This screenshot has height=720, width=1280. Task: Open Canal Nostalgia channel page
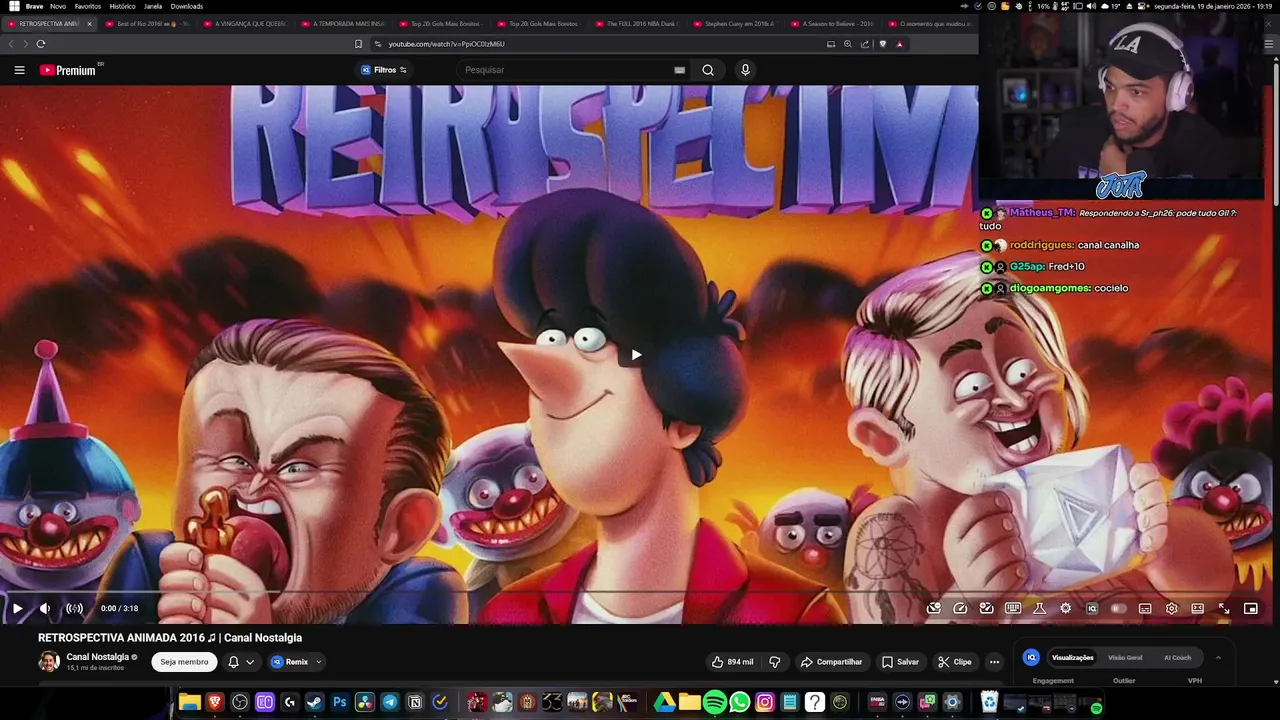pos(97,657)
